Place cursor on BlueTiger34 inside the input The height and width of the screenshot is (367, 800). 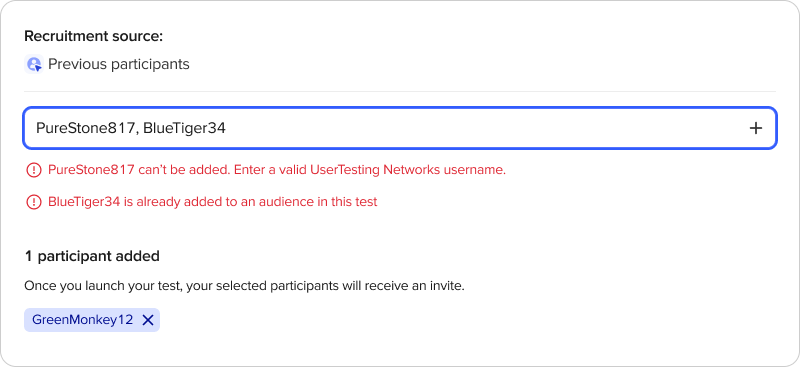click(x=184, y=128)
